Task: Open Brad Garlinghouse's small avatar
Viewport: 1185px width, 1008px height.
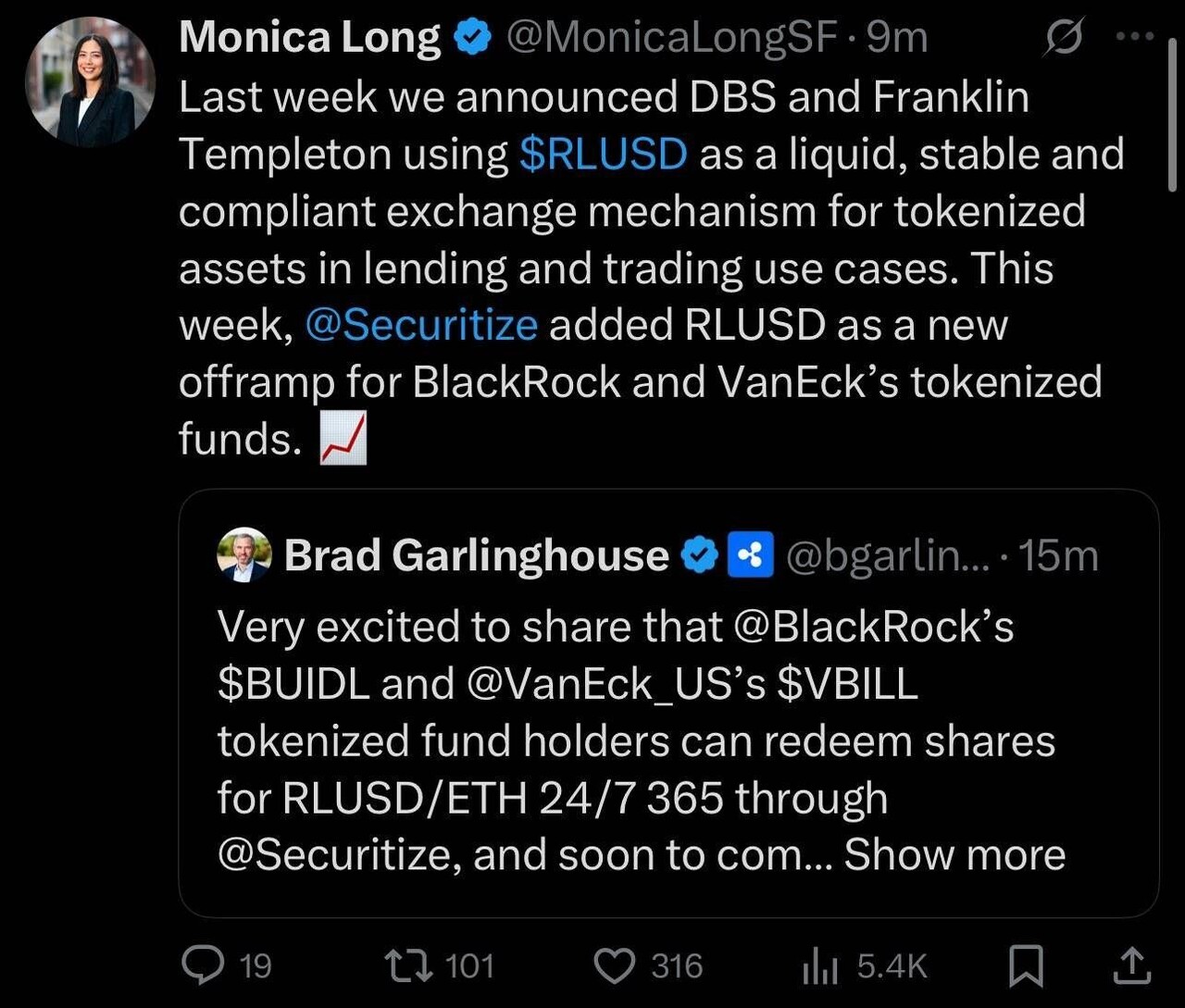Action: 243,555
